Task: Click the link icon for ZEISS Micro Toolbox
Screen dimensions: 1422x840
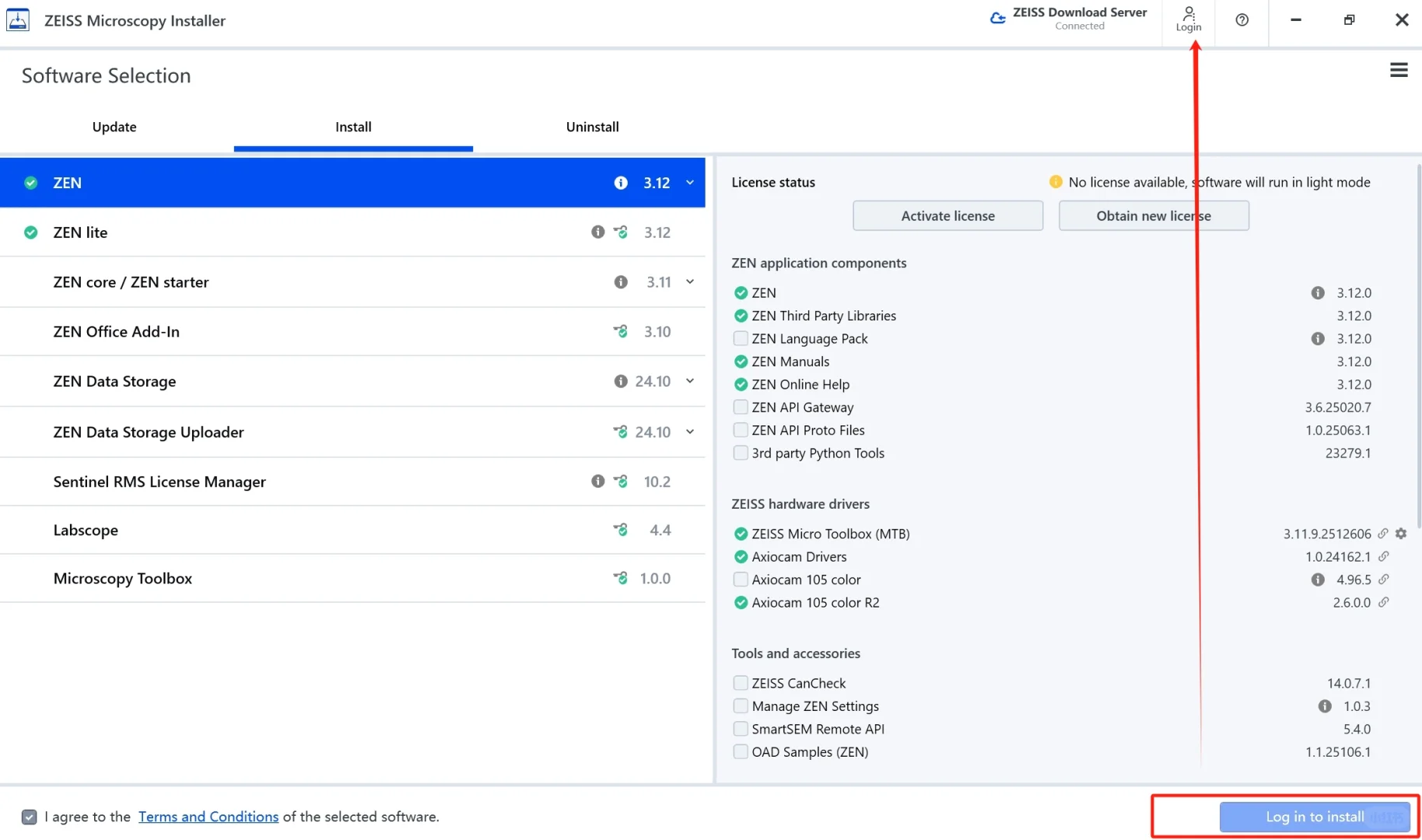Action: pos(1383,534)
